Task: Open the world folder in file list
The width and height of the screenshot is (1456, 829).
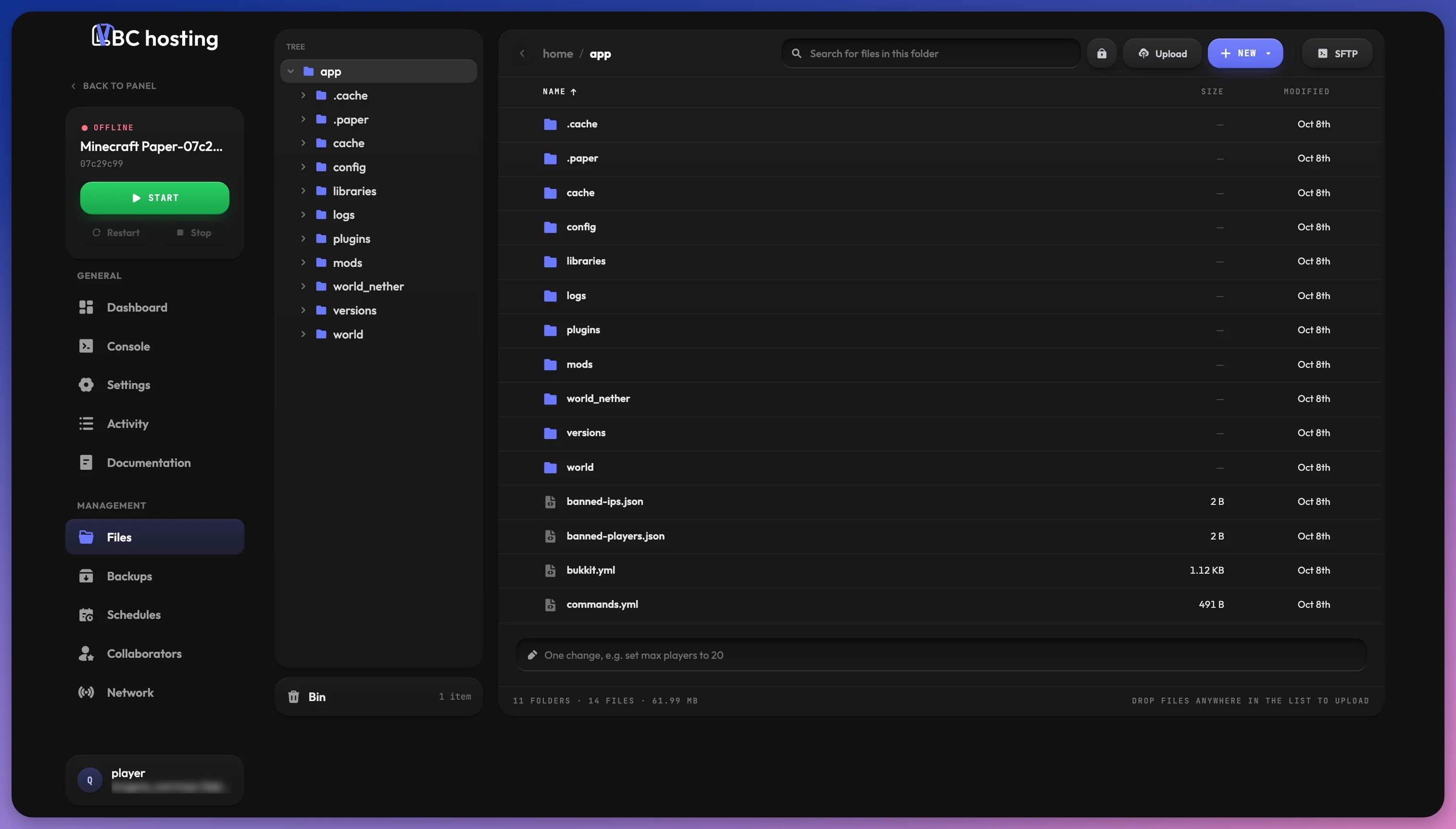Action: pos(940,467)
